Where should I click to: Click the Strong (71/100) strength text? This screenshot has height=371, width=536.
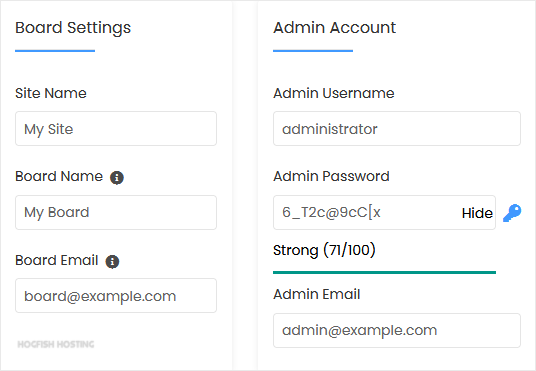point(324,250)
